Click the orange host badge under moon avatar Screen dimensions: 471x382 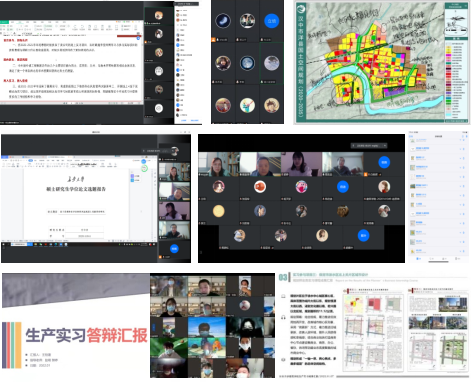[213, 40]
